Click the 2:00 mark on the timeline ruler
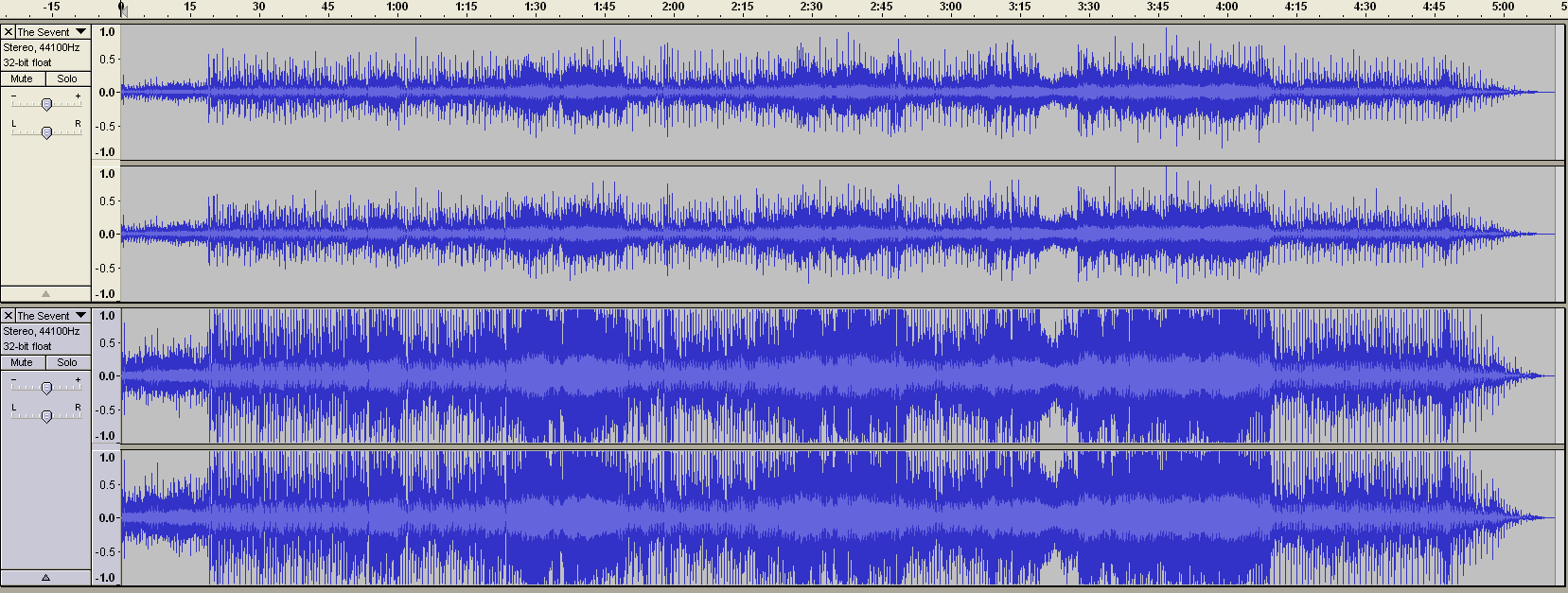 [674, 7]
